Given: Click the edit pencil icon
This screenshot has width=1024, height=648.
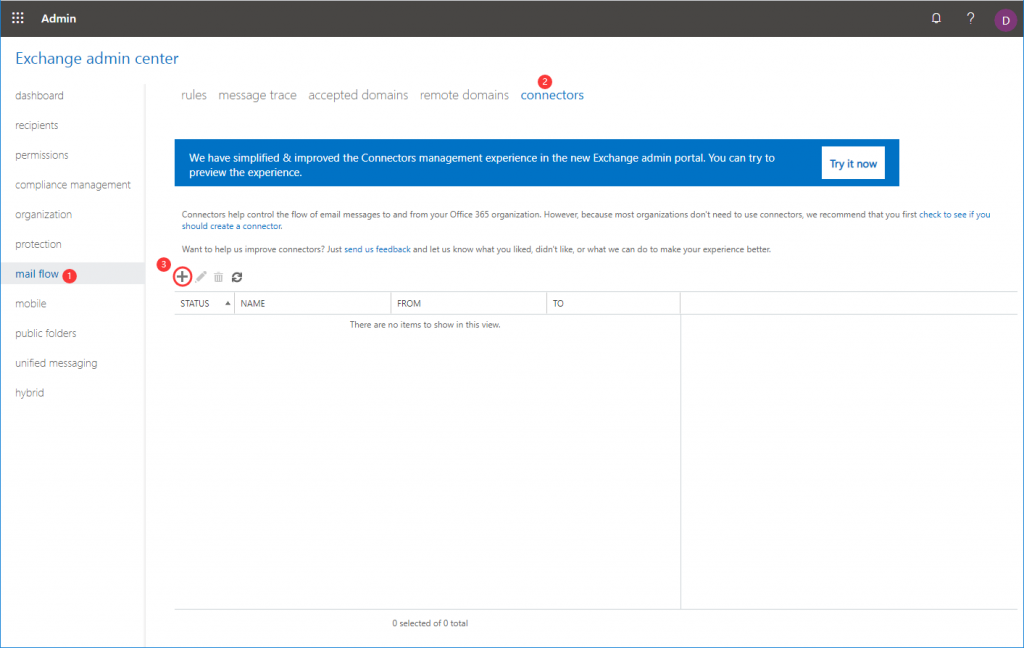Looking at the screenshot, I should tap(201, 277).
